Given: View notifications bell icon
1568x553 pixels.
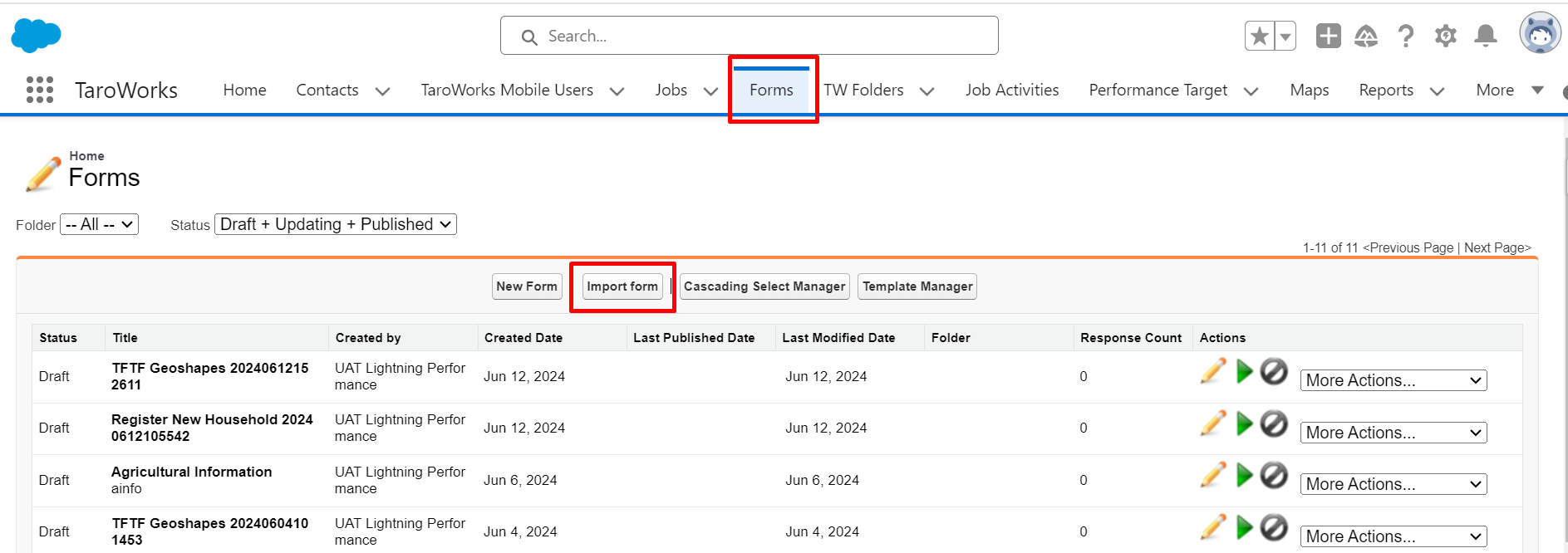Looking at the screenshot, I should (x=1485, y=36).
